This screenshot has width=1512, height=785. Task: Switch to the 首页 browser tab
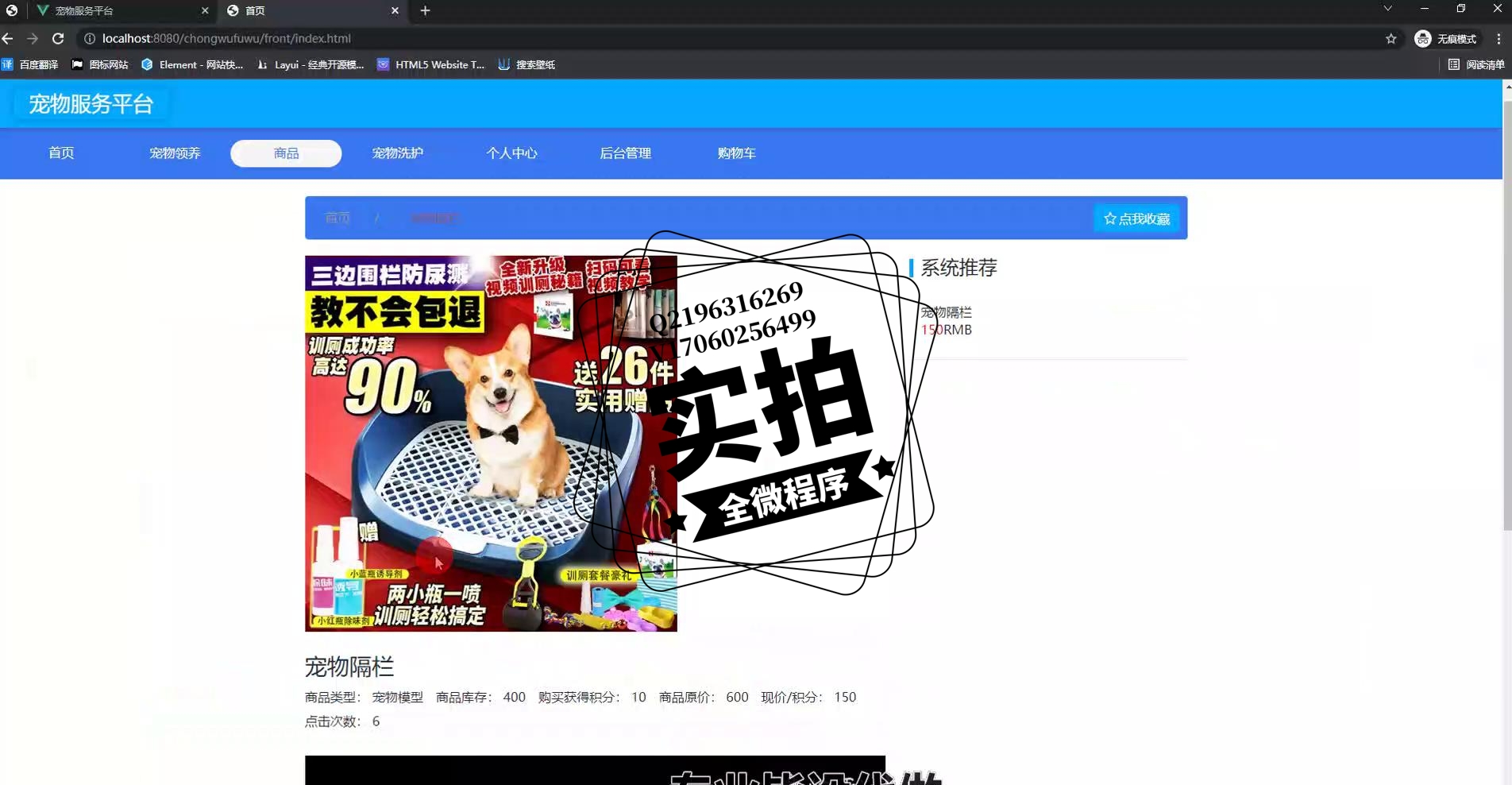click(311, 10)
